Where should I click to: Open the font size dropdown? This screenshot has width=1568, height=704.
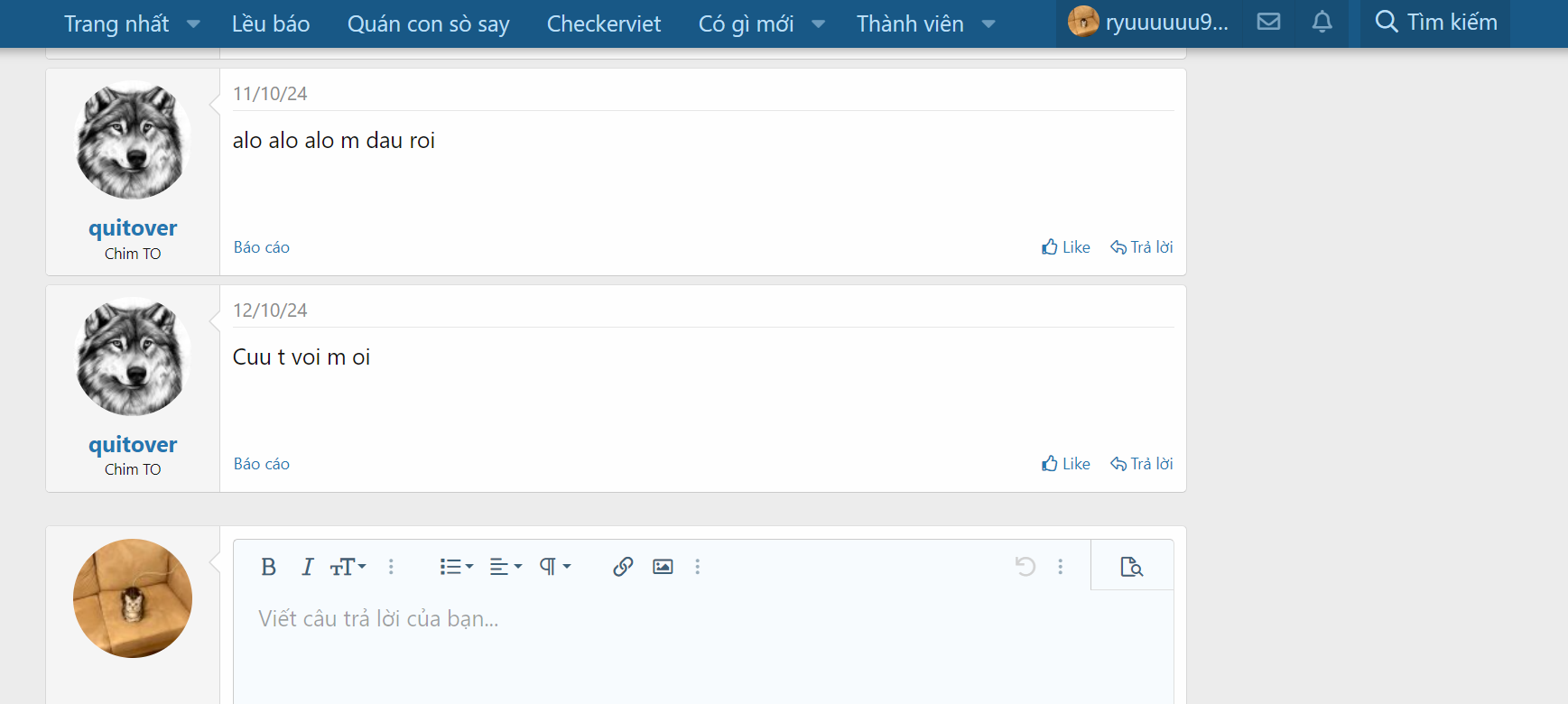[348, 567]
